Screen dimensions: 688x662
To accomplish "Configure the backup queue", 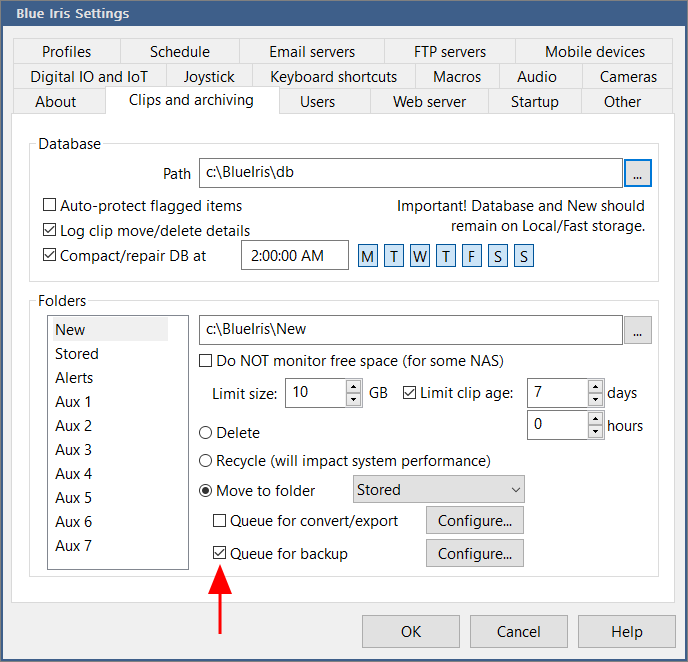I will coord(474,553).
